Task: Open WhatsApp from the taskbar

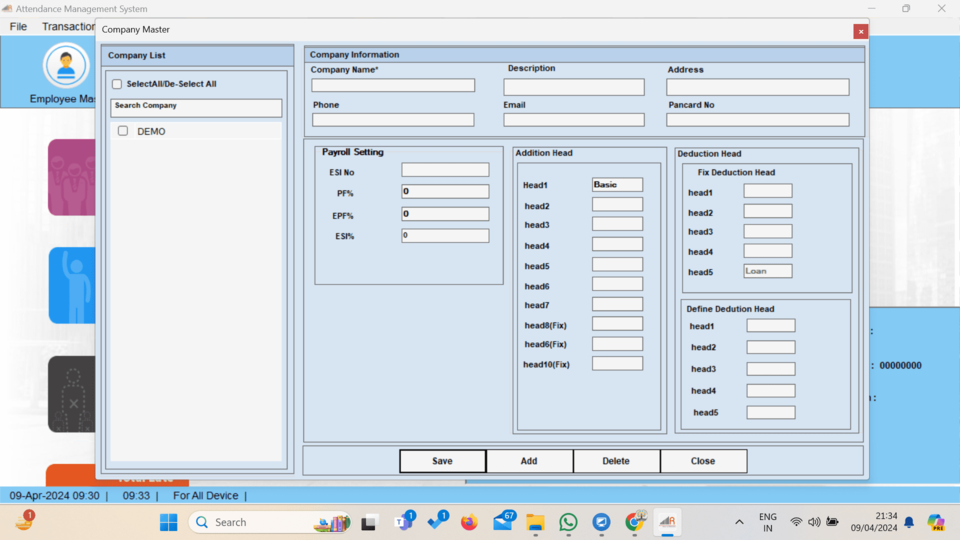Action: point(568,522)
